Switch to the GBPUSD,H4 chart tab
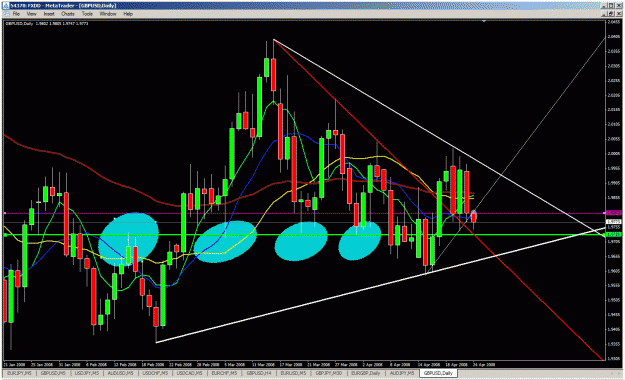Image resolution: width=625 pixels, height=380 pixels. 259,373
